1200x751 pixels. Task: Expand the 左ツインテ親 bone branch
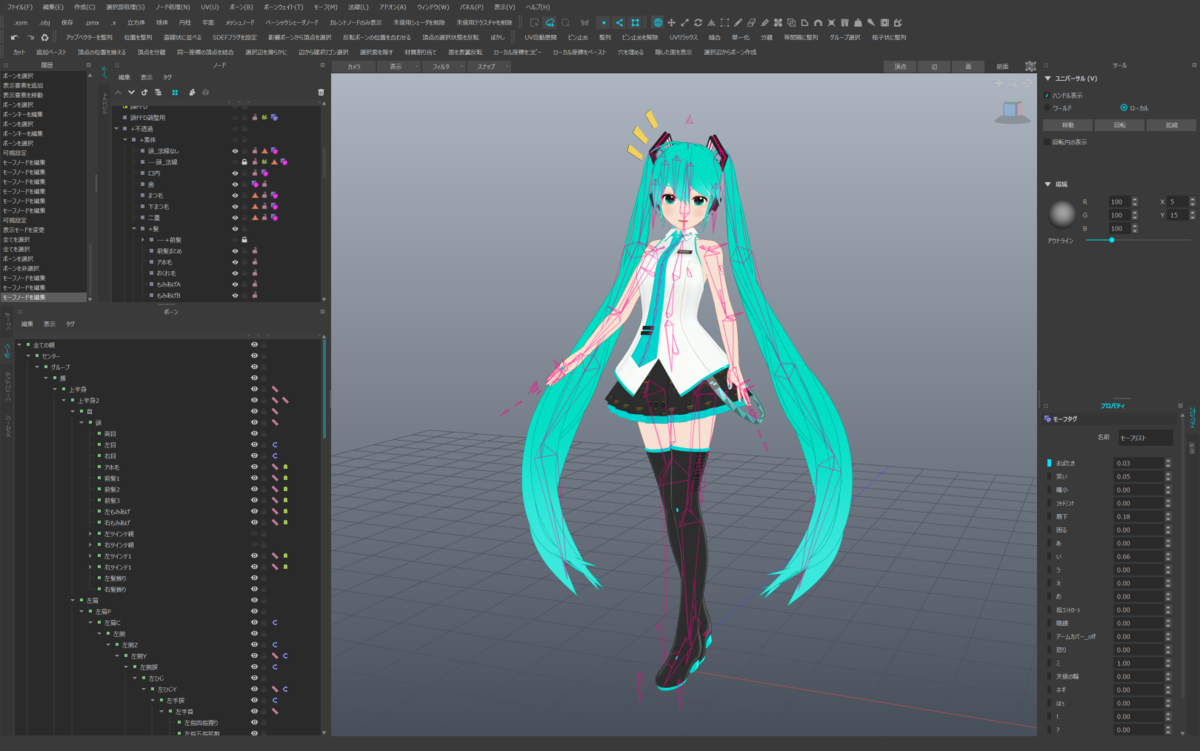(89, 534)
